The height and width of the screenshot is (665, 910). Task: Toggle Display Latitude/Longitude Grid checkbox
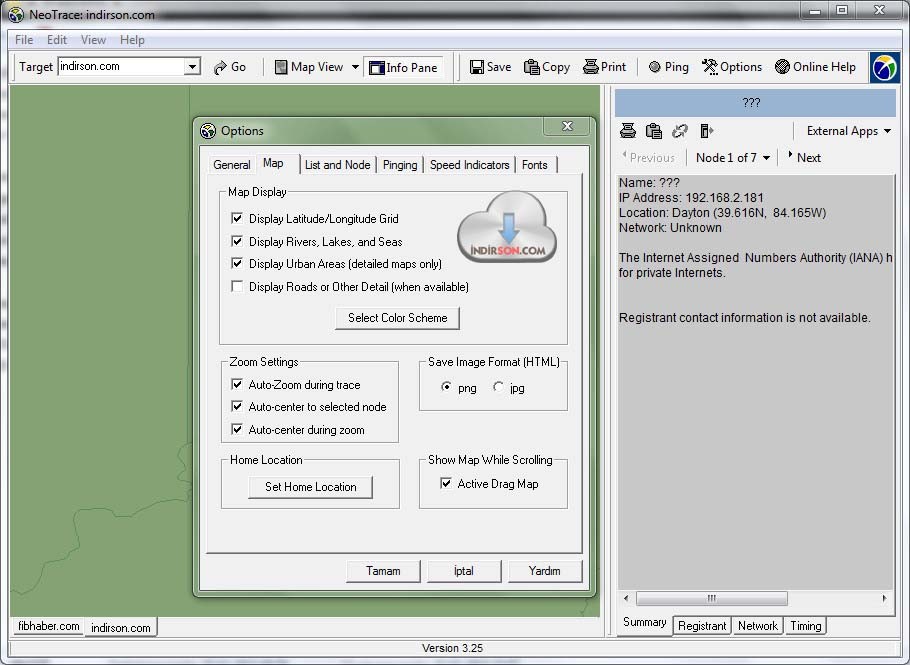click(237, 218)
